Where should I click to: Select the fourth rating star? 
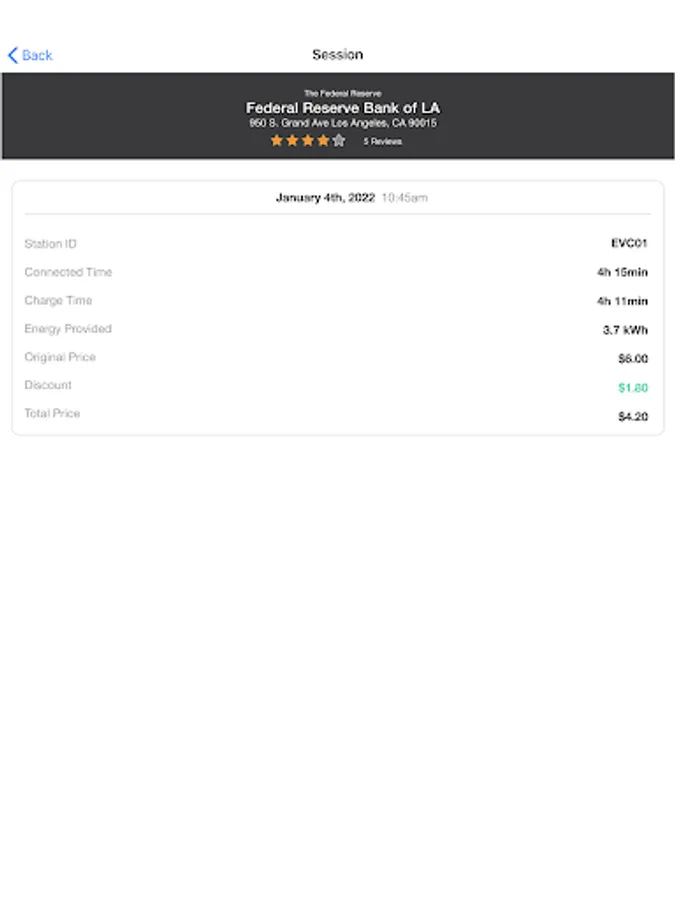pyautogui.click(x=323, y=140)
